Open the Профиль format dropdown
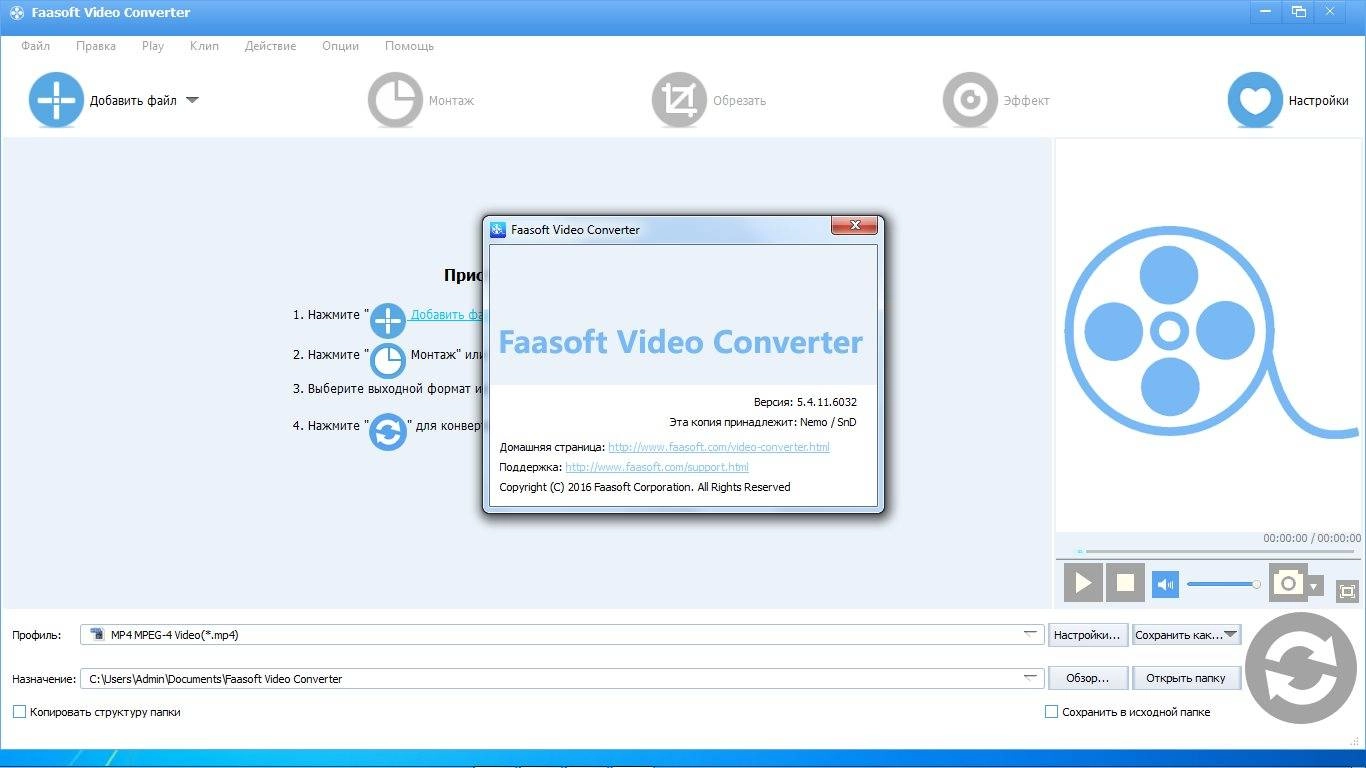The width and height of the screenshot is (1366, 768). click(x=1031, y=634)
